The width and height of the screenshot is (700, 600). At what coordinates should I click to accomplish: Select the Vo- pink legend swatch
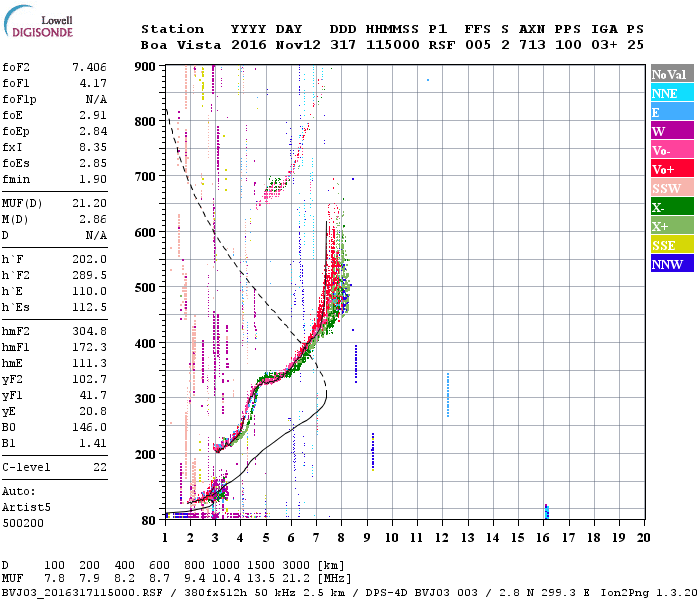pyautogui.click(x=672, y=150)
